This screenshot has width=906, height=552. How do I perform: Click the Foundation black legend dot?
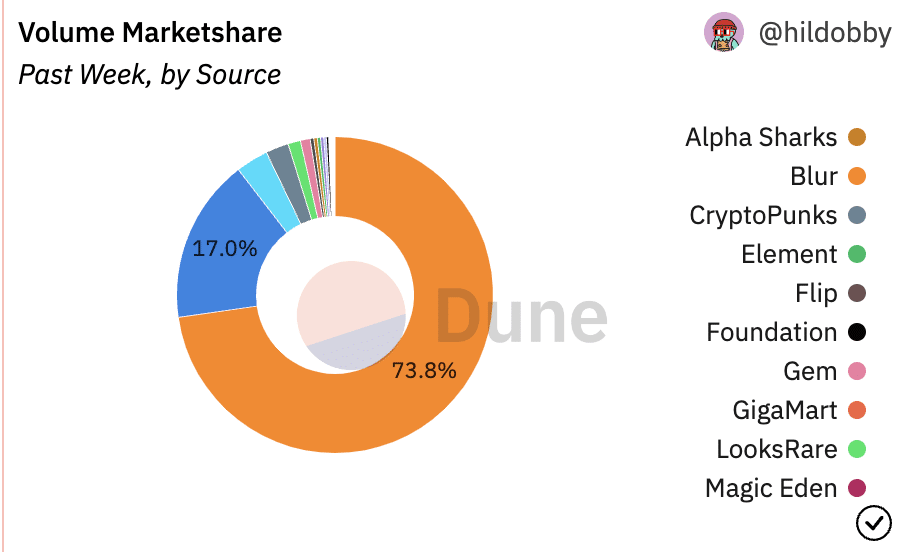[857, 332]
